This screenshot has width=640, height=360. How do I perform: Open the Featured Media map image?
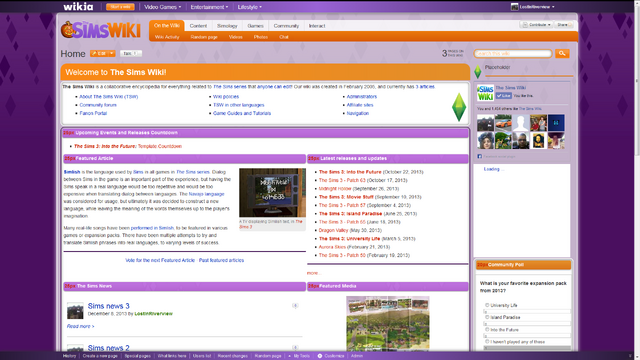tap(388, 323)
